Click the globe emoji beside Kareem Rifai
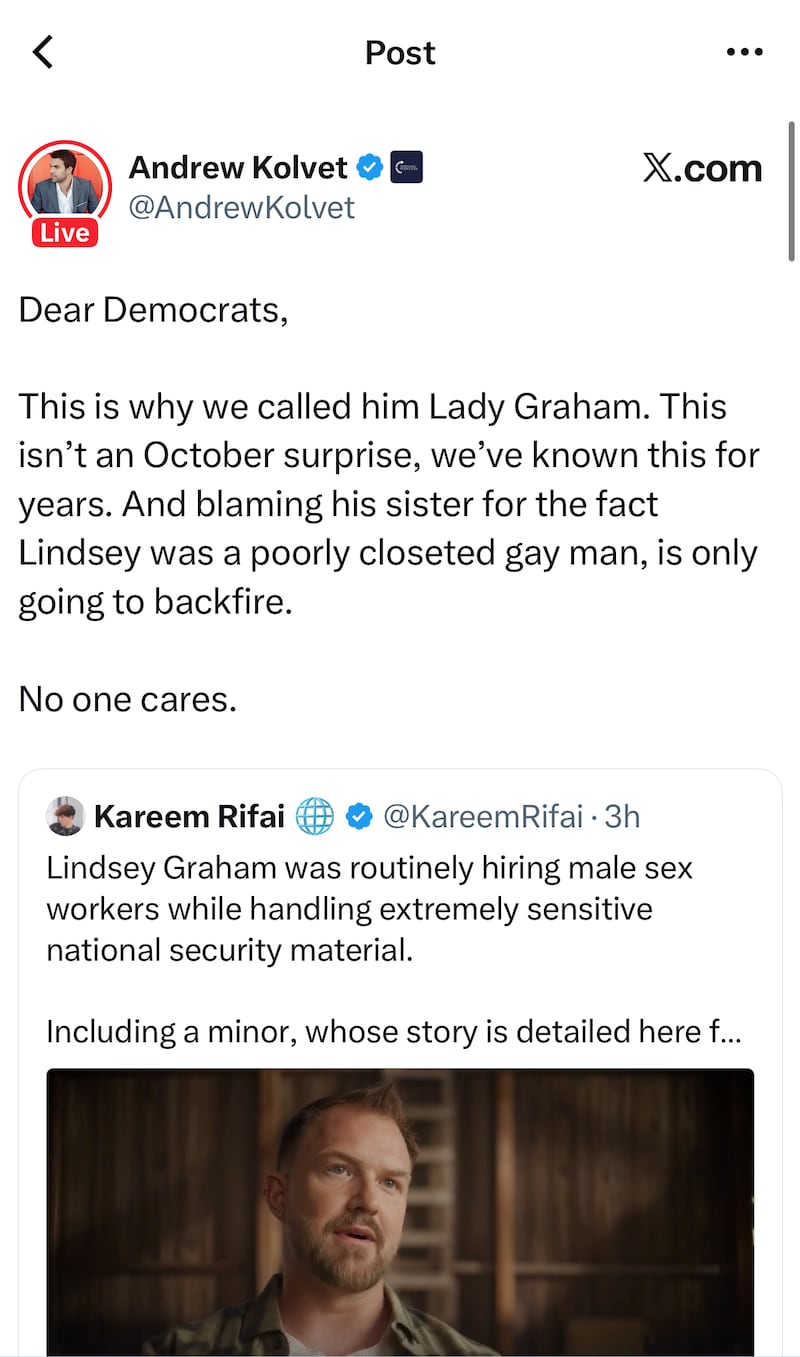Viewport: 800px width, 1357px height. [x=315, y=816]
